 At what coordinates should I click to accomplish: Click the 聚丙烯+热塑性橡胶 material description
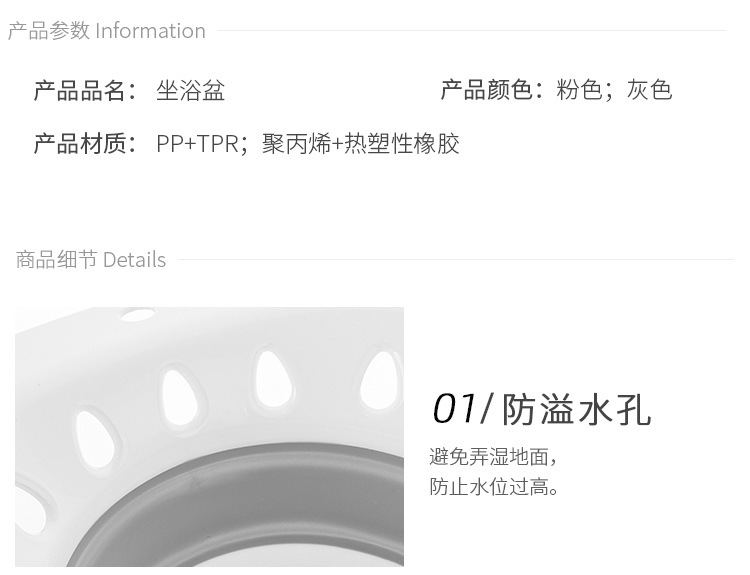(x=361, y=143)
